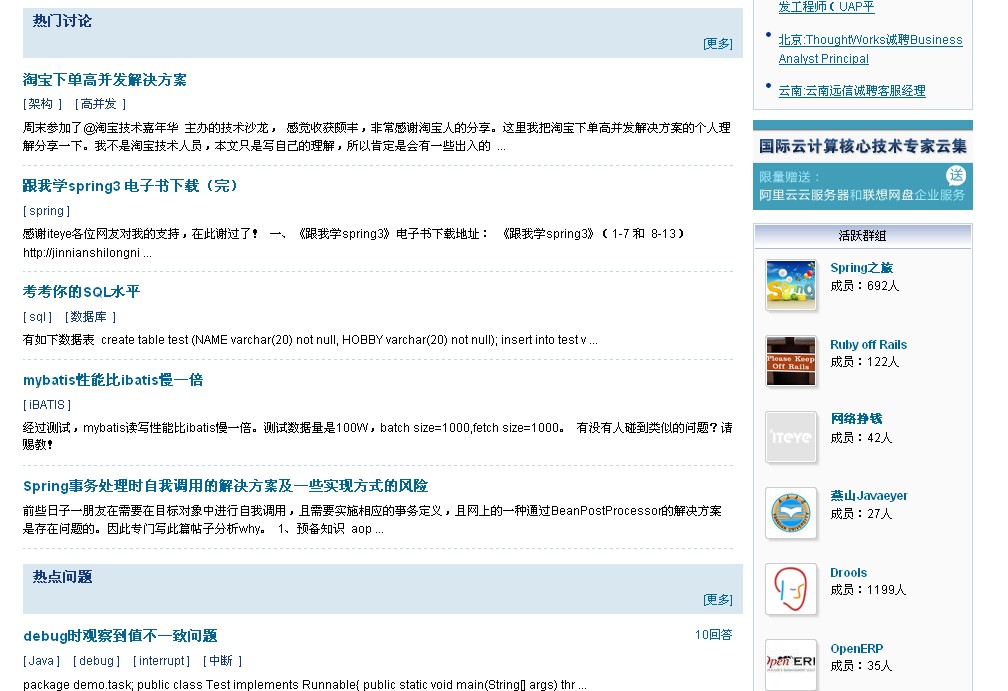Open mybatis性能比ibatis慢一倍 post

coord(113,380)
